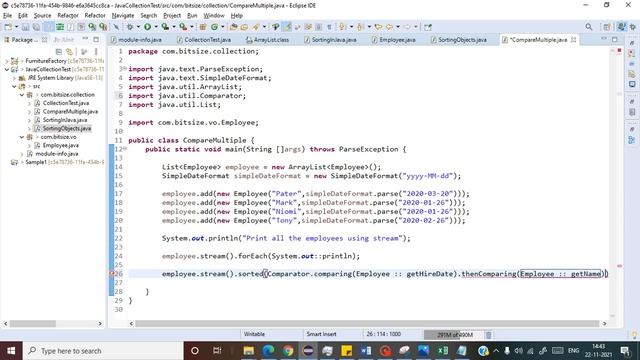
Task: Click the Last Edit Location icon
Action: coord(378,27)
